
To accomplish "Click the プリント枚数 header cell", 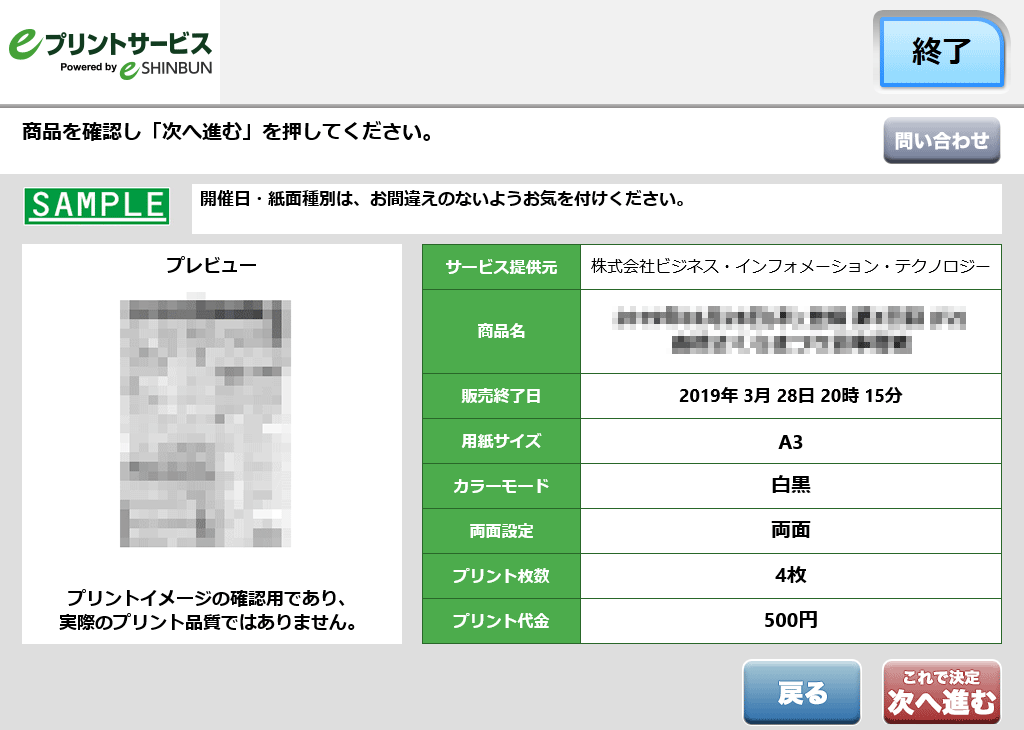I will [502, 577].
